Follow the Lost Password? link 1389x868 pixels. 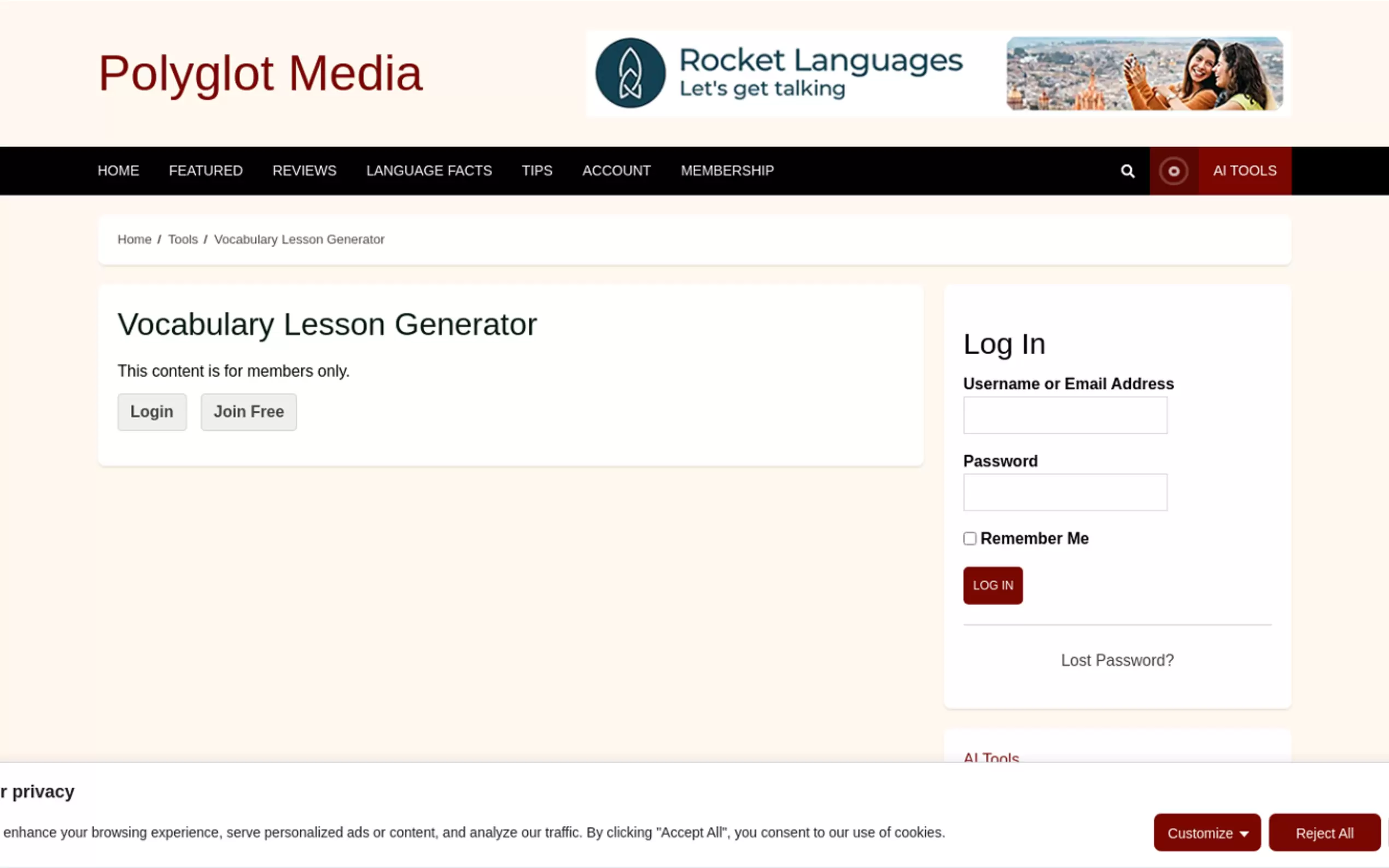[x=1117, y=660]
